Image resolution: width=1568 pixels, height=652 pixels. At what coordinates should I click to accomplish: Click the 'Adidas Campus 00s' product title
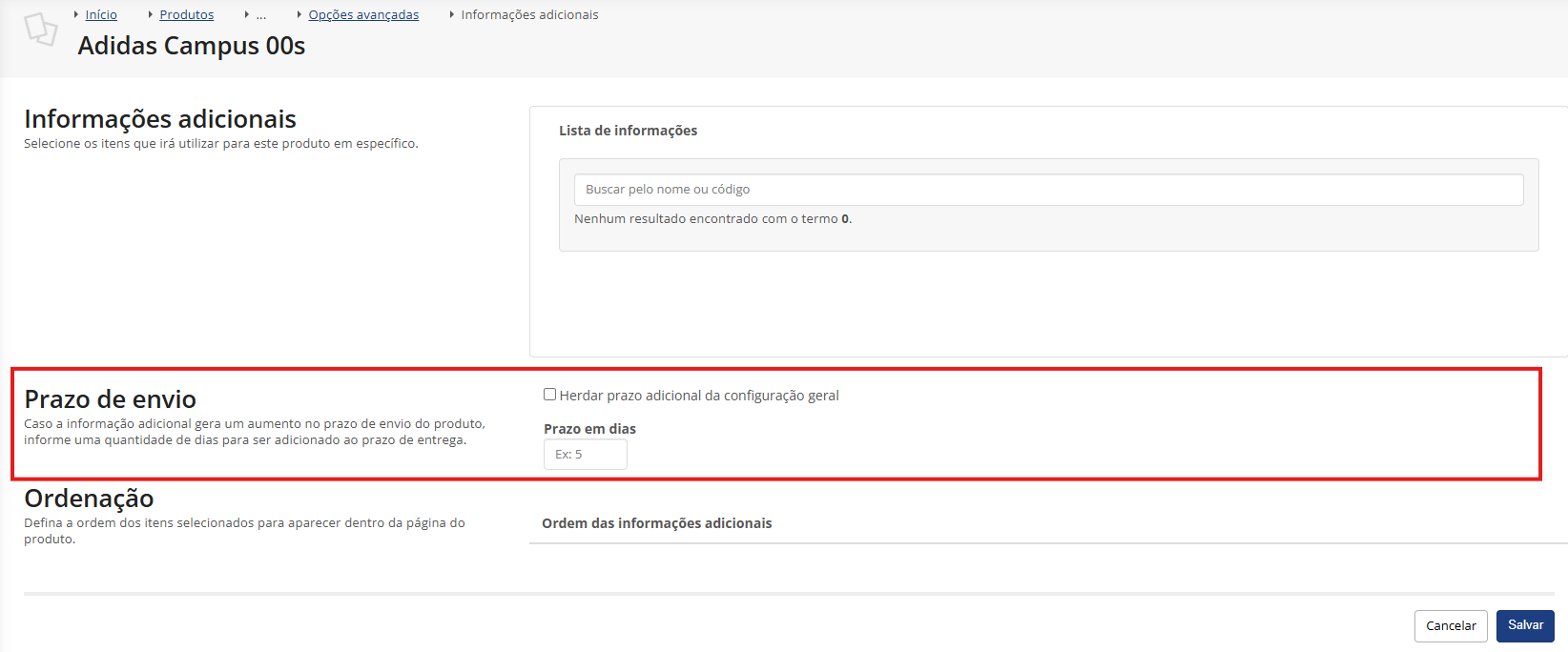click(192, 46)
